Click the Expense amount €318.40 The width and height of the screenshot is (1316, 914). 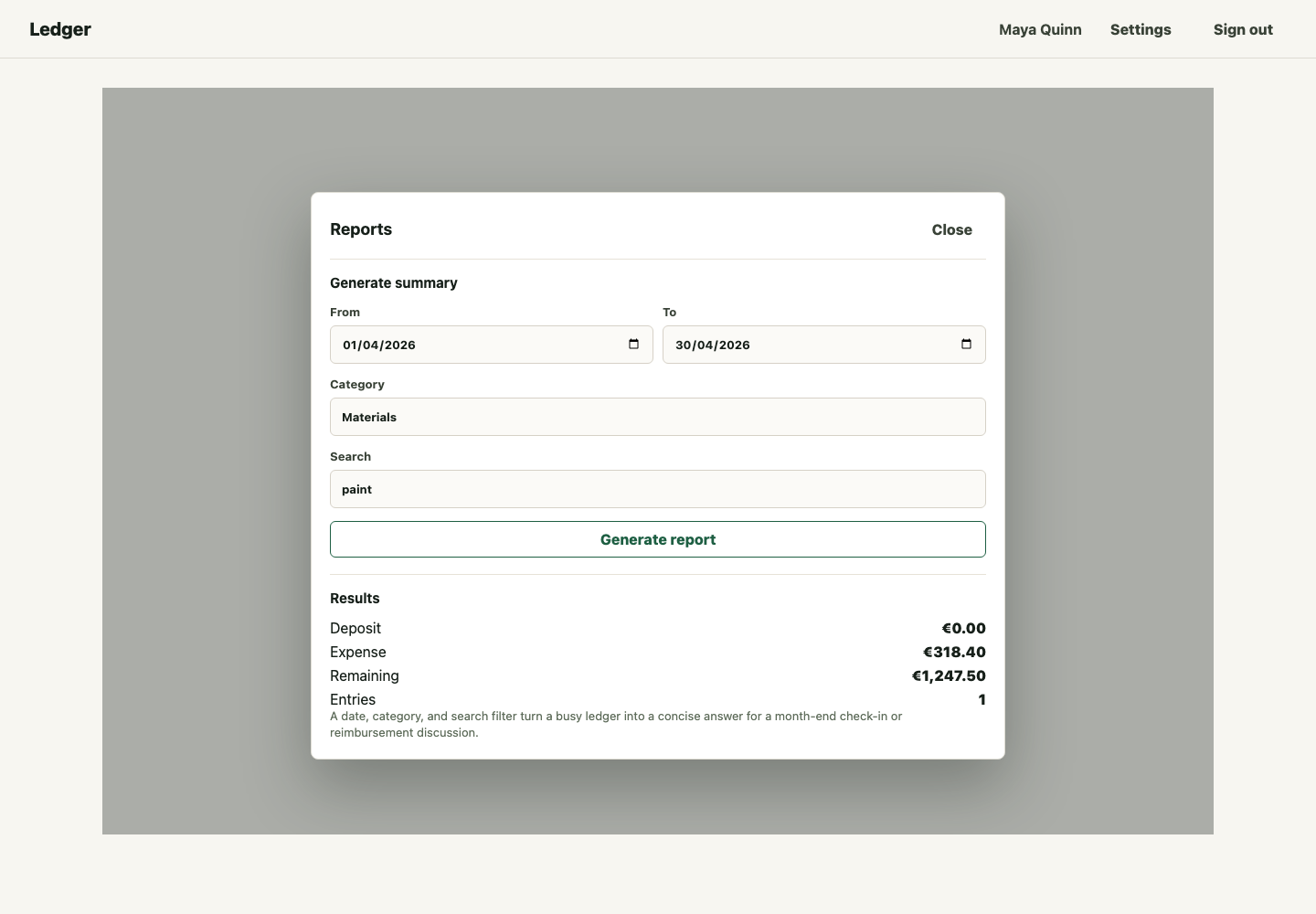click(x=954, y=652)
